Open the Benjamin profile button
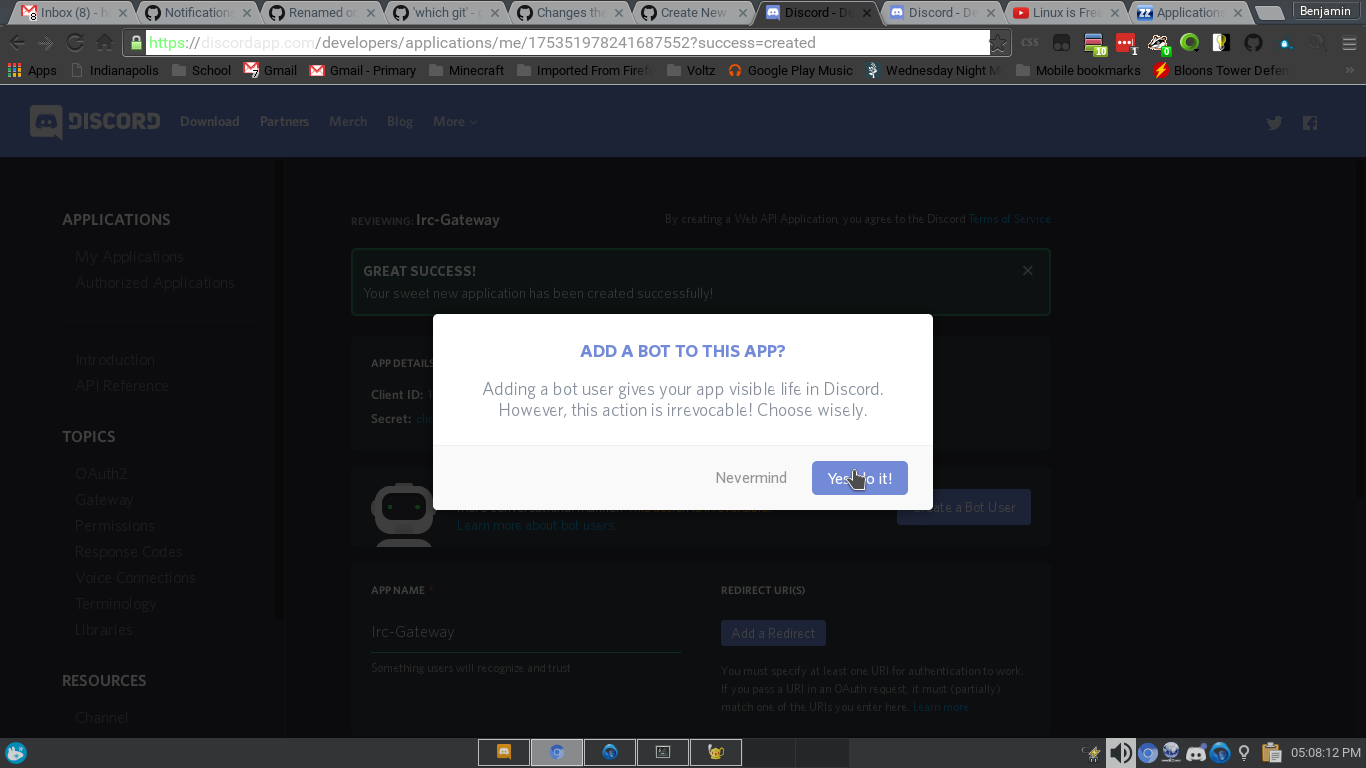The height and width of the screenshot is (768, 1366). (x=1324, y=11)
